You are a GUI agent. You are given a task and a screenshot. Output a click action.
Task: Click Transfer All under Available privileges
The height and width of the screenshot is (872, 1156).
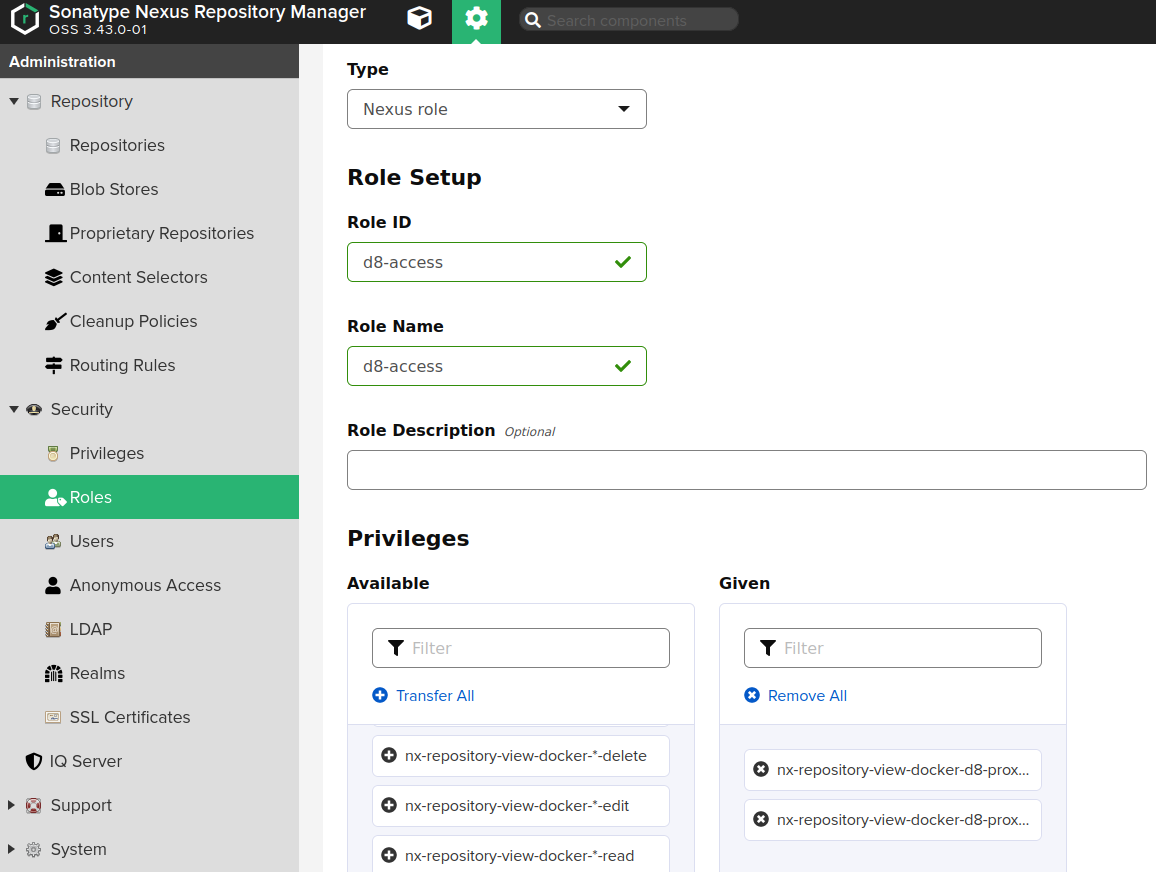click(x=423, y=695)
